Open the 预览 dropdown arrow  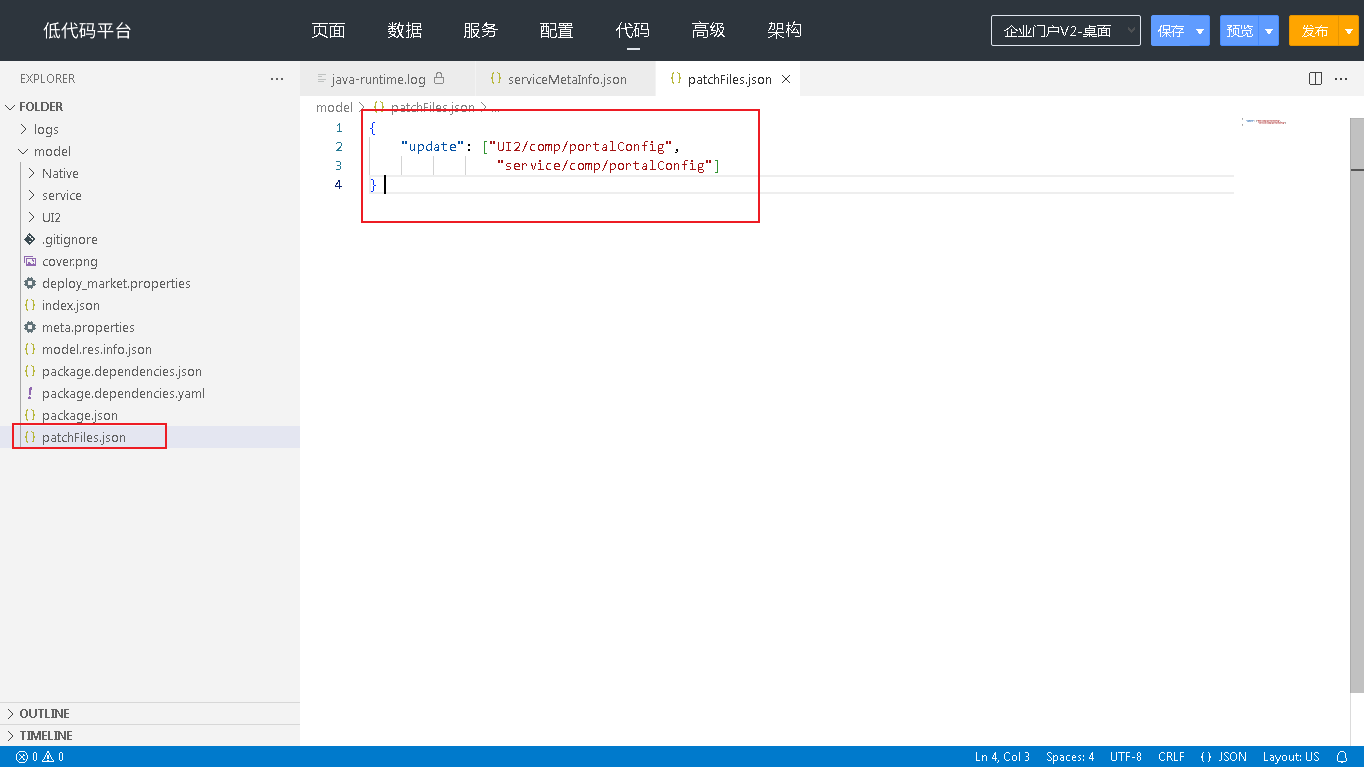tap(1269, 31)
